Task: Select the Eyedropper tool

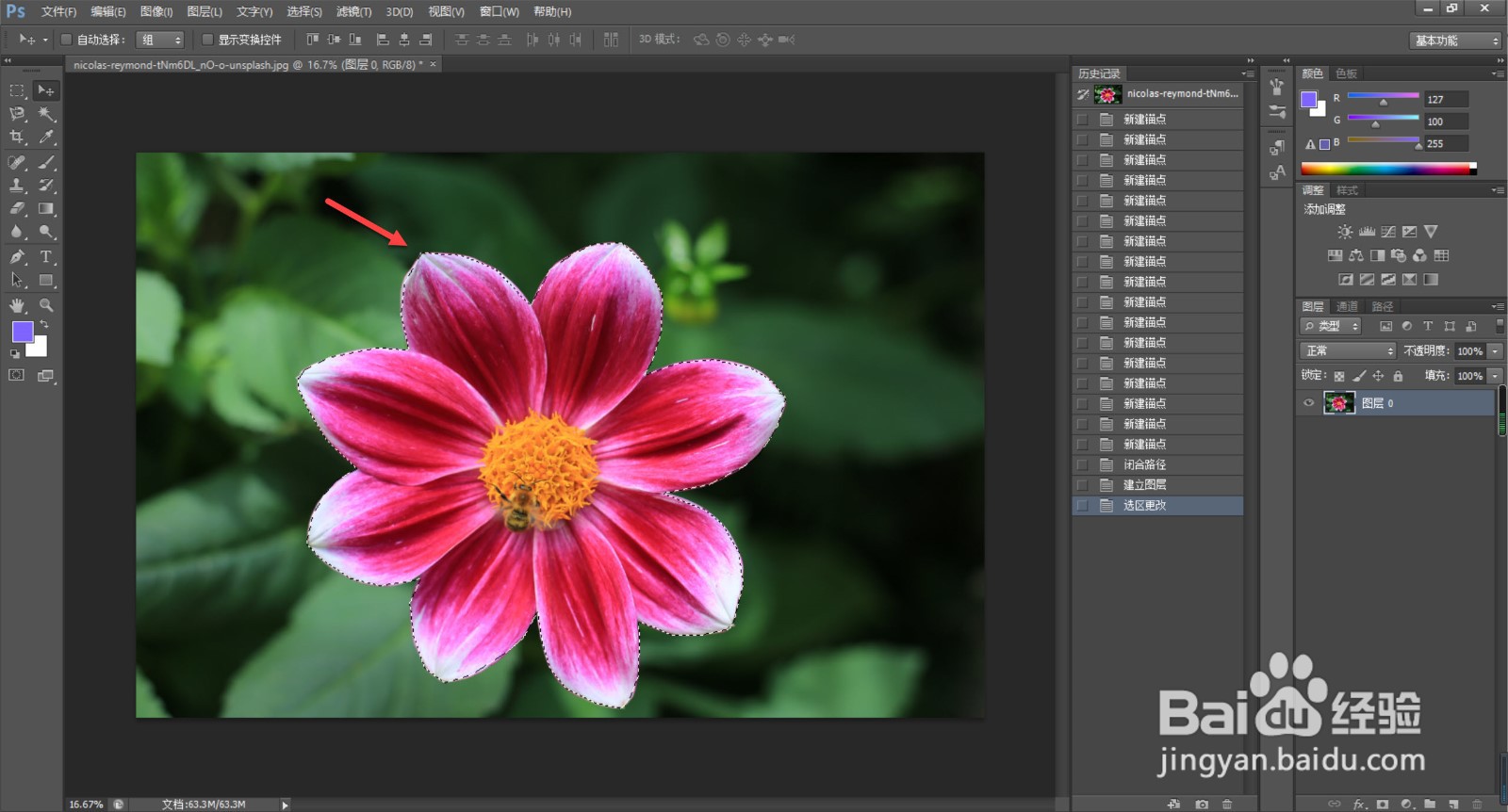Action: point(45,138)
